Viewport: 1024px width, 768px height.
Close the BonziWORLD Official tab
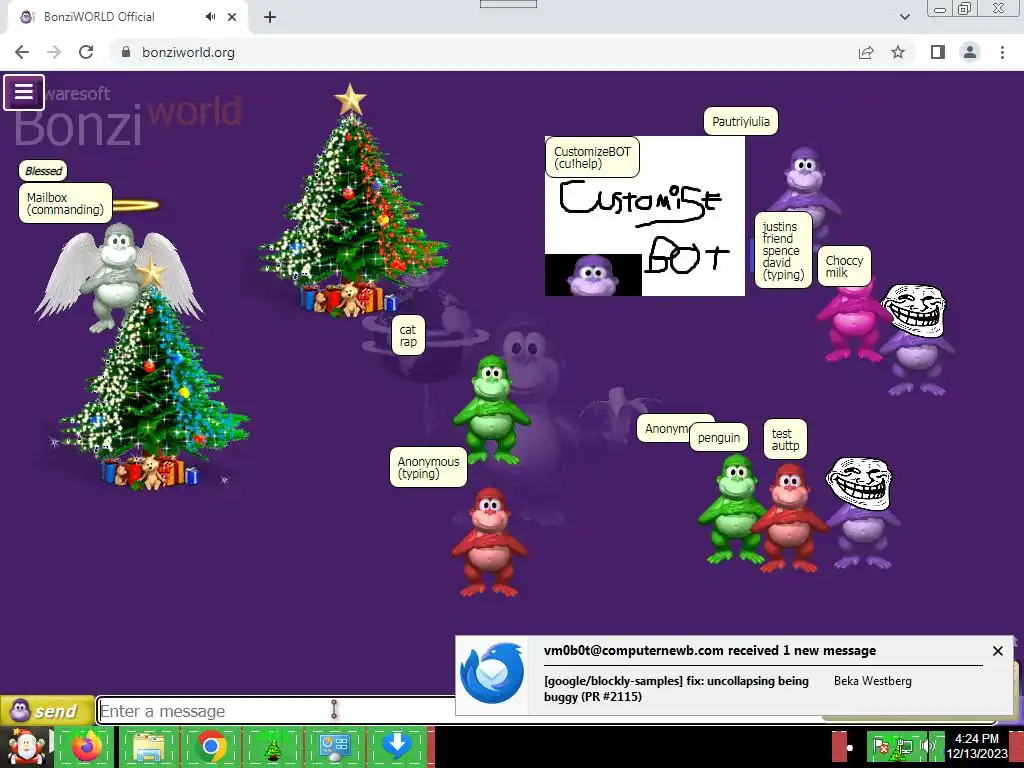(x=232, y=17)
